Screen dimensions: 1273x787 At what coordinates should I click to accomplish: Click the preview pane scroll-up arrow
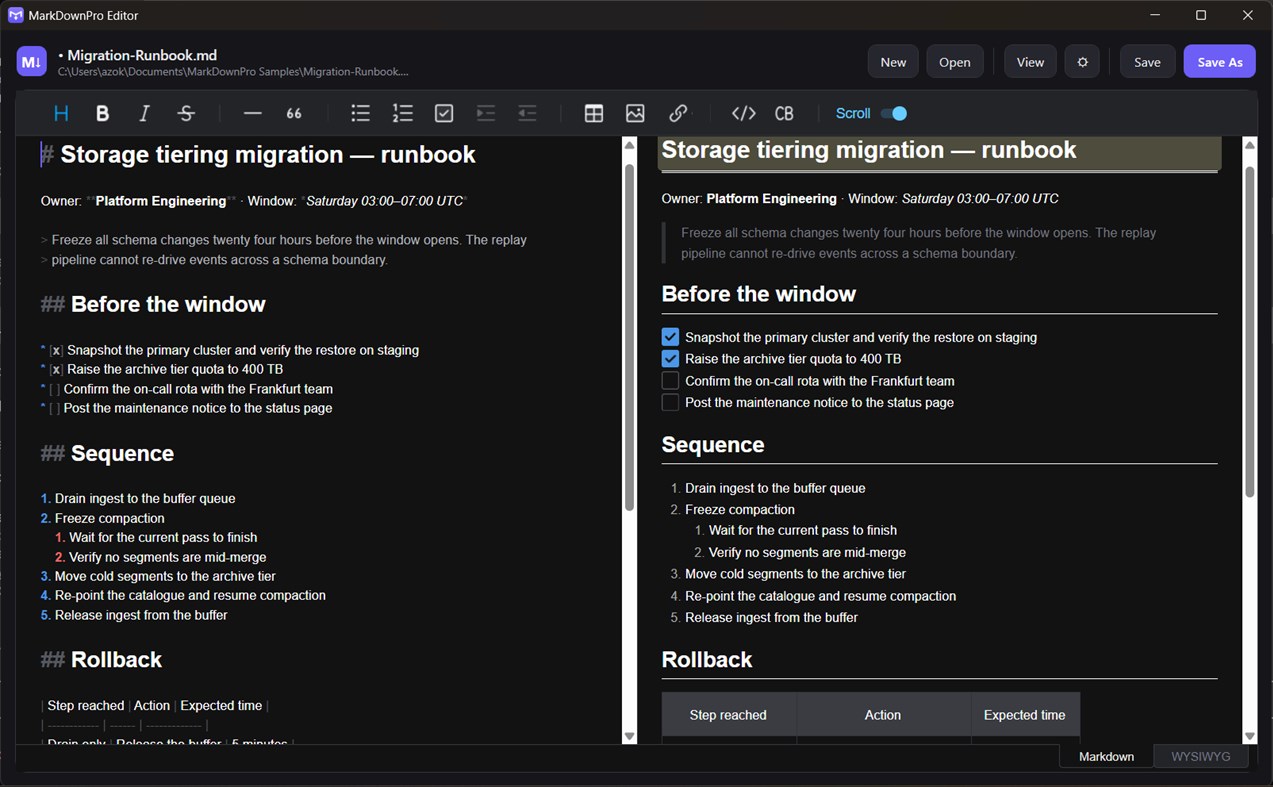point(1250,145)
